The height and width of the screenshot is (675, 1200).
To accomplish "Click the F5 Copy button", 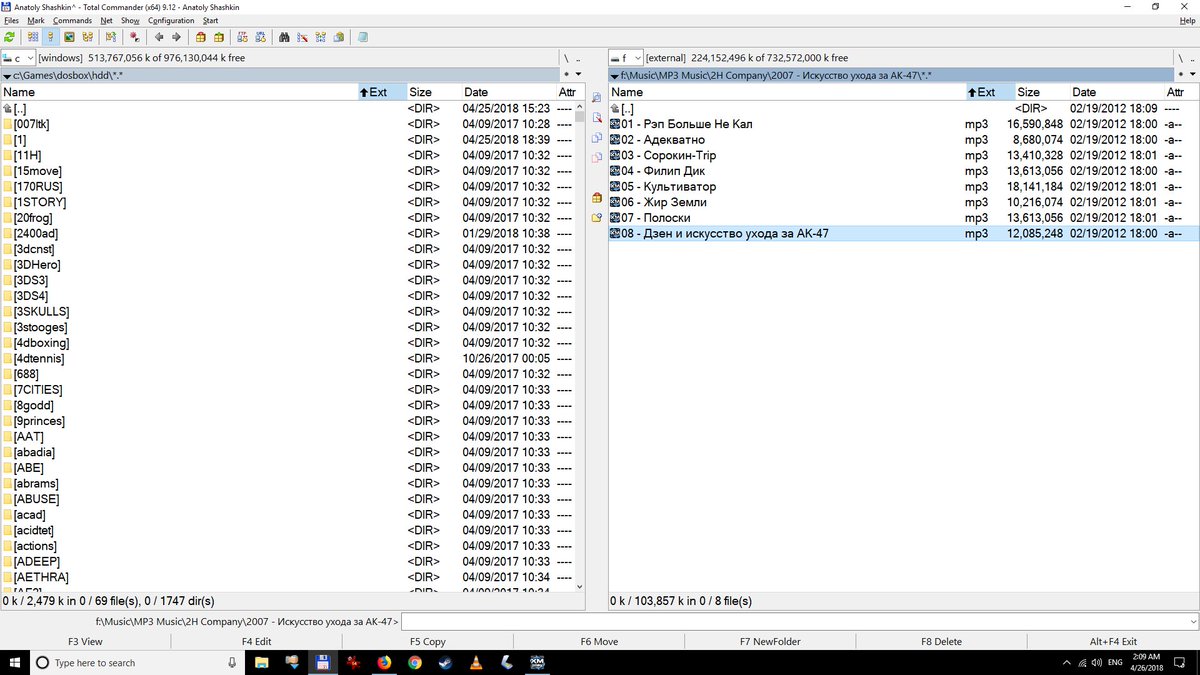I will tap(427, 642).
